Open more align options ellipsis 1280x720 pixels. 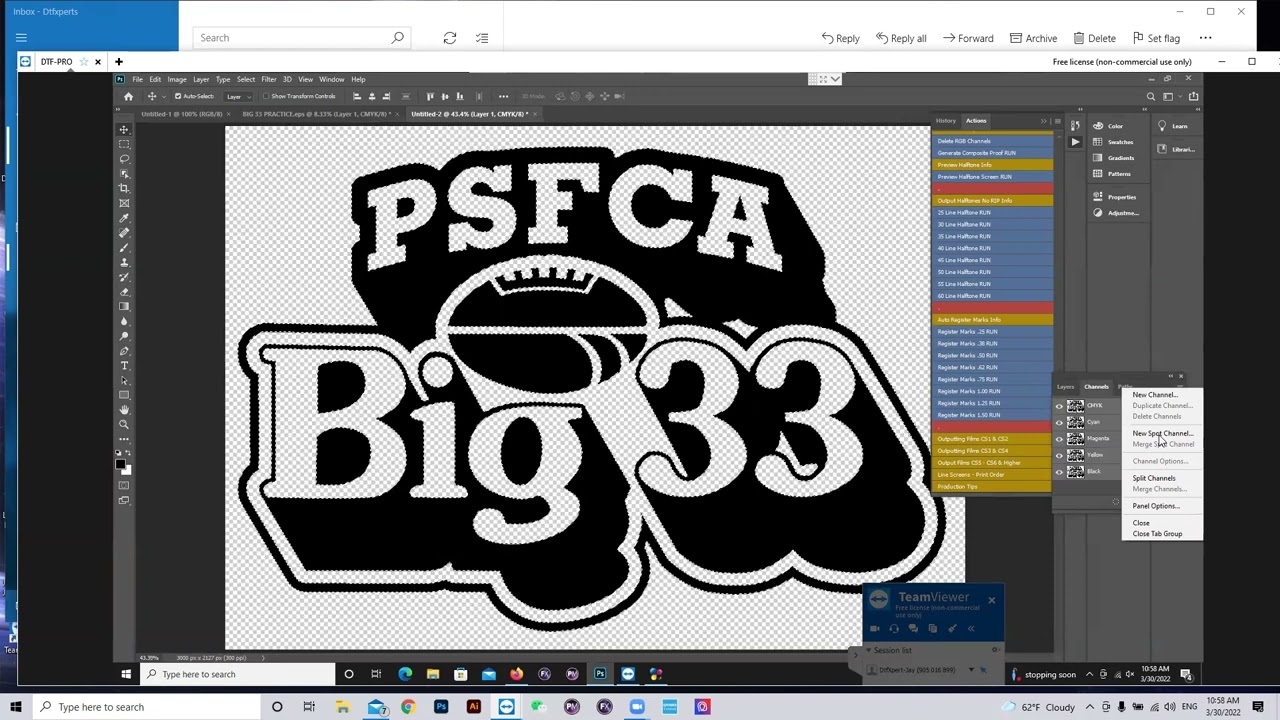click(x=503, y=96)
